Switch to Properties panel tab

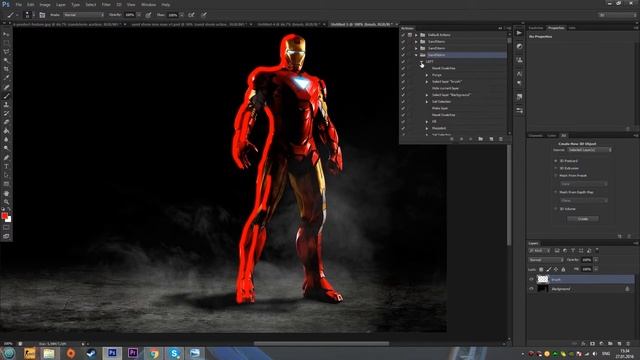pyautogui.click(x=556, y=28)
